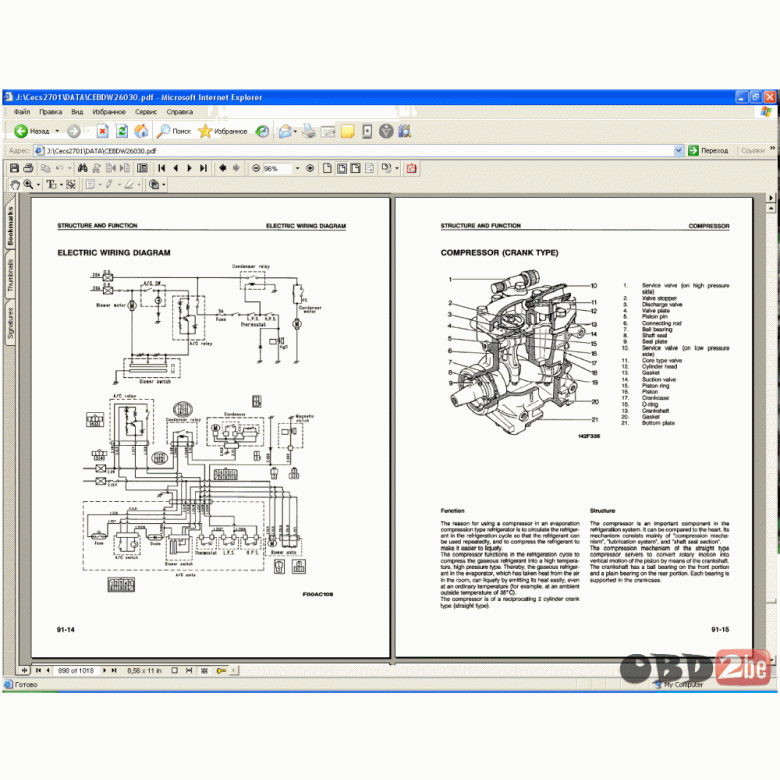Toggle the navigation pane icon
Screen dimensions: 780x780
(x=142, y=168)
